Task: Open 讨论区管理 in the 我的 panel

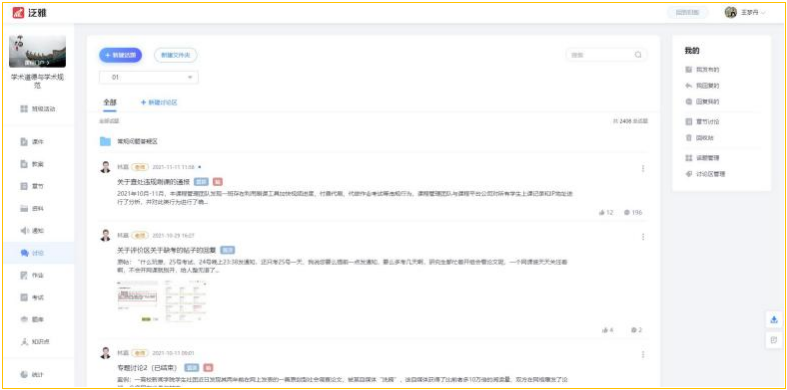Action: (705, 174)
